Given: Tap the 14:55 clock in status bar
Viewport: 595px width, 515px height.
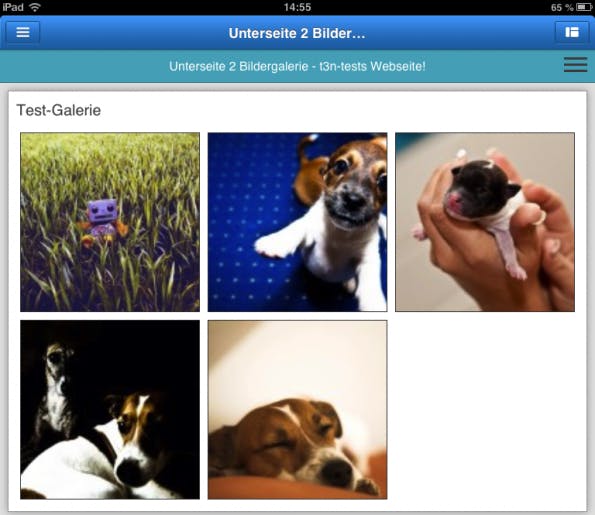Looking at the screenshot, I should (297, 7).
